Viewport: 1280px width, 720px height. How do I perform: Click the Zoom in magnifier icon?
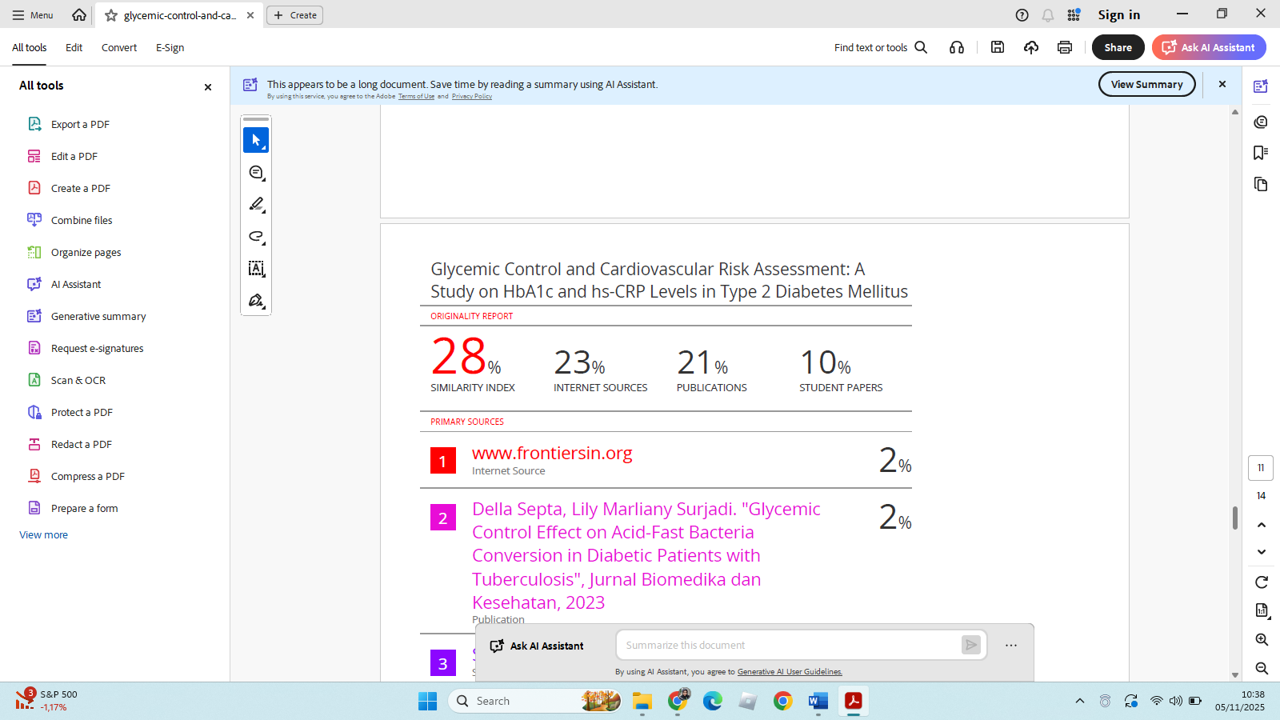1261,640
